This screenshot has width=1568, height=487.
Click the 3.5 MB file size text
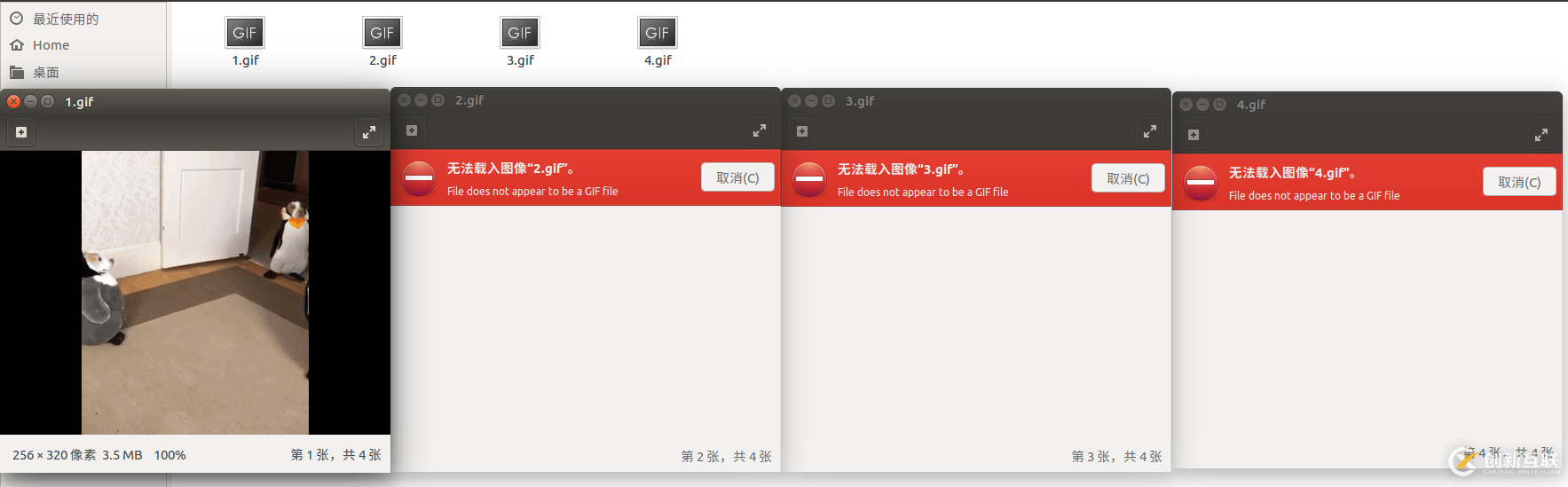[122, 455]
